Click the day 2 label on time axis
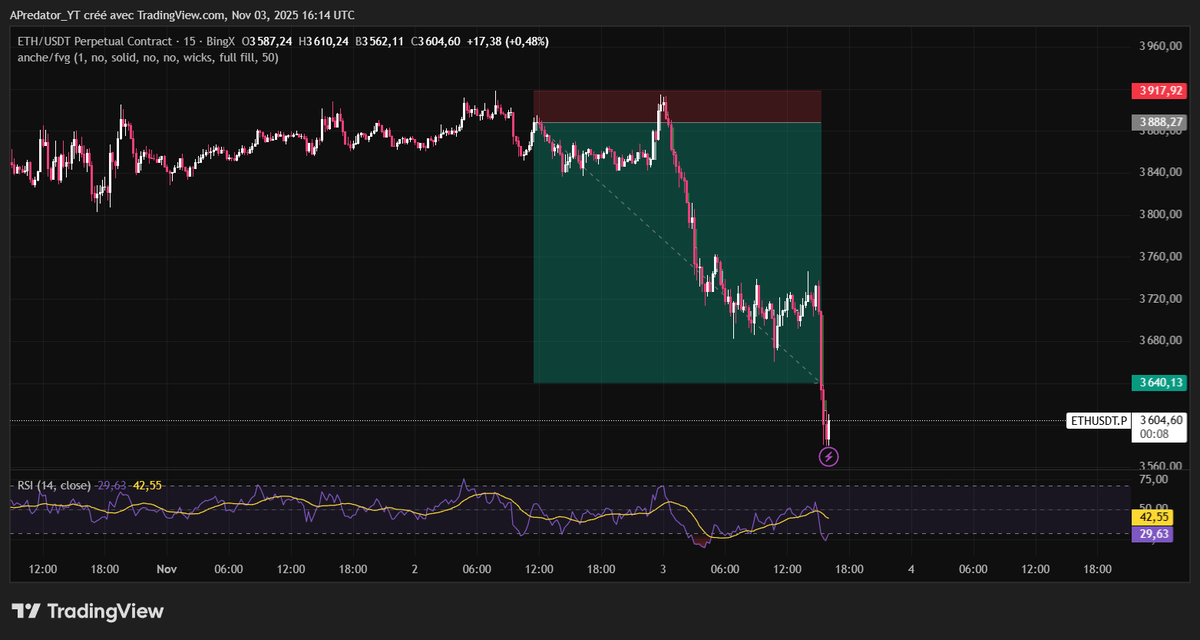 [x=415, y=568]
